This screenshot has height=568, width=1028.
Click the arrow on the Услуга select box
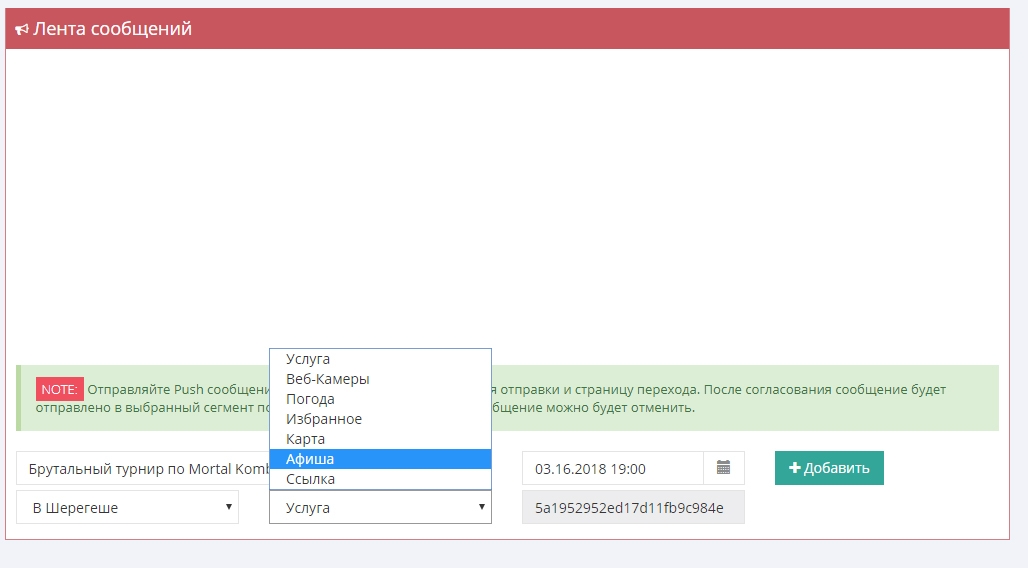point(480,507)
